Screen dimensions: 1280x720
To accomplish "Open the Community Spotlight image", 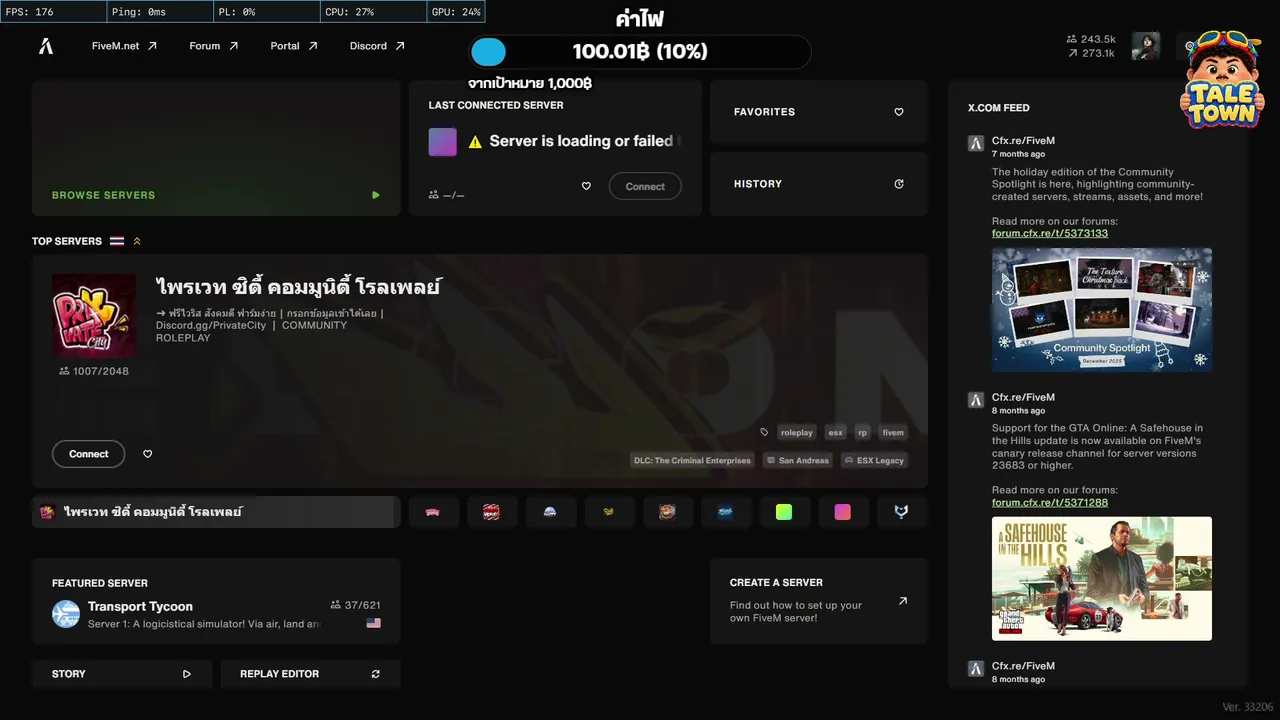I will (x=1102, y=310).
